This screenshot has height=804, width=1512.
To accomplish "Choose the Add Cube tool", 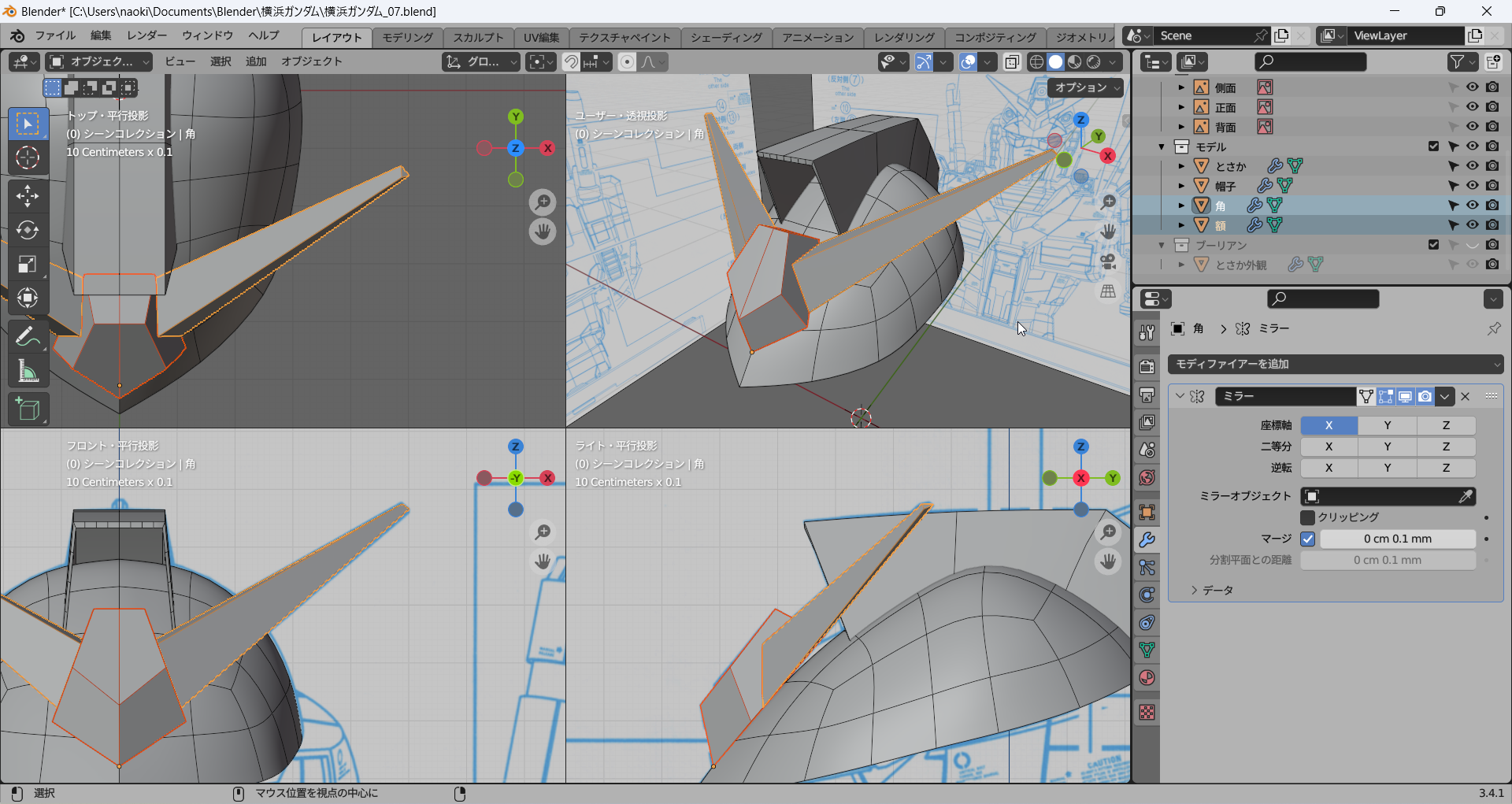I will (28, 409).
